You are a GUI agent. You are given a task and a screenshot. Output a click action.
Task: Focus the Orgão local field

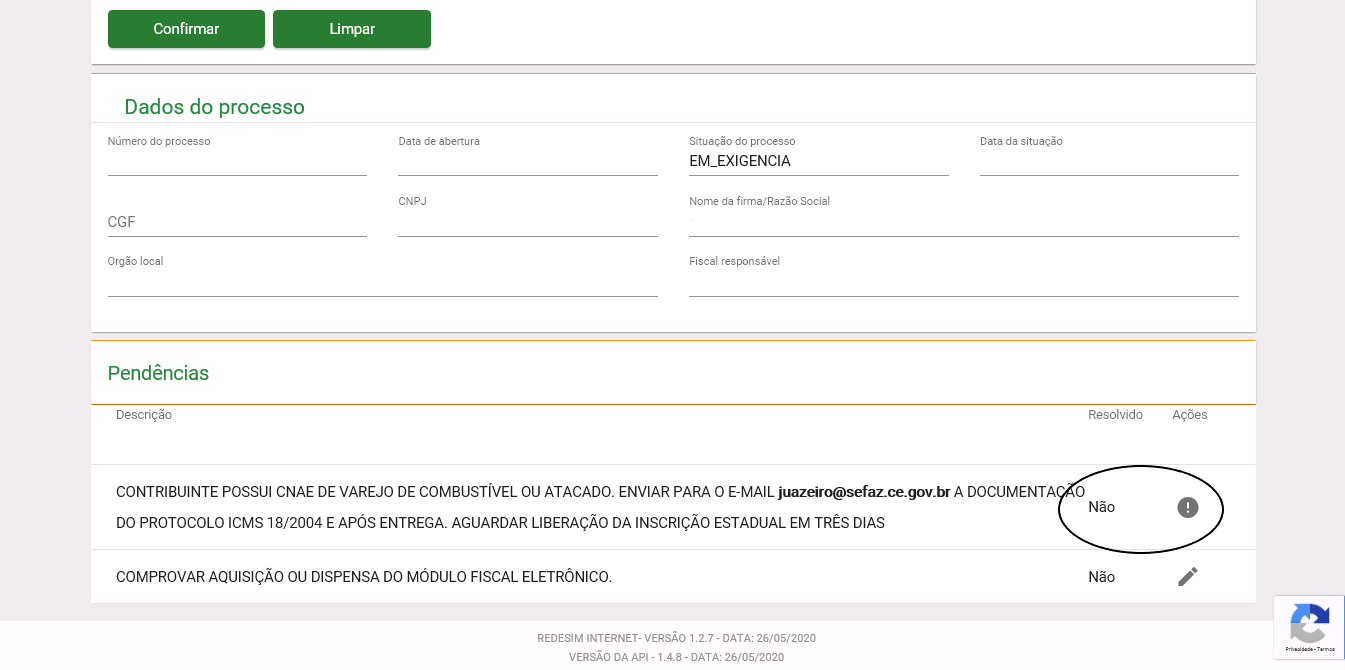[383, 282]
